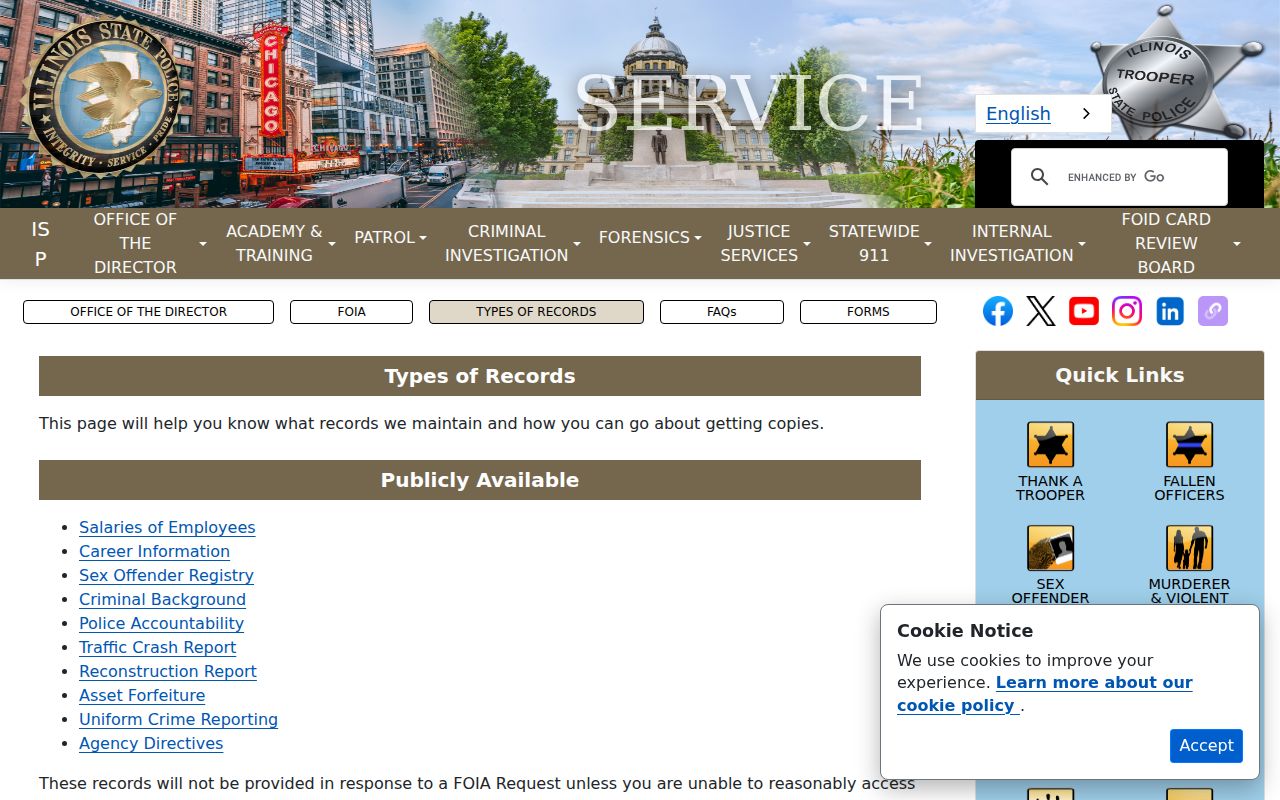The height and width of the screenshot is (800, 1280).
Task: Open the English language selector
Action: pos(1042,114)
